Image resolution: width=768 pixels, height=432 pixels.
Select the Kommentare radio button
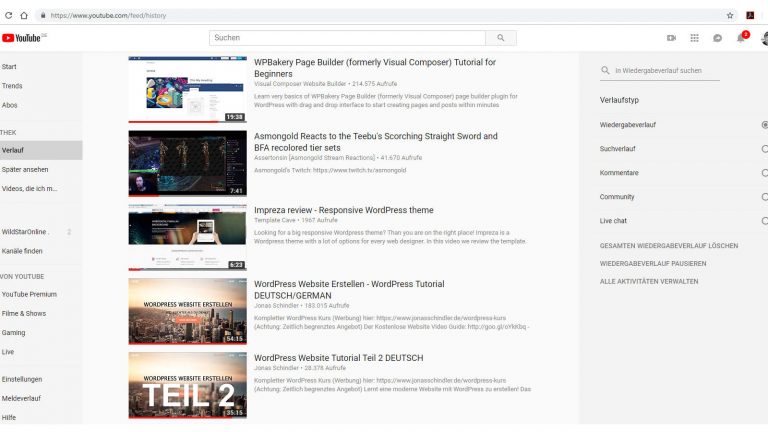pos(765,173)
